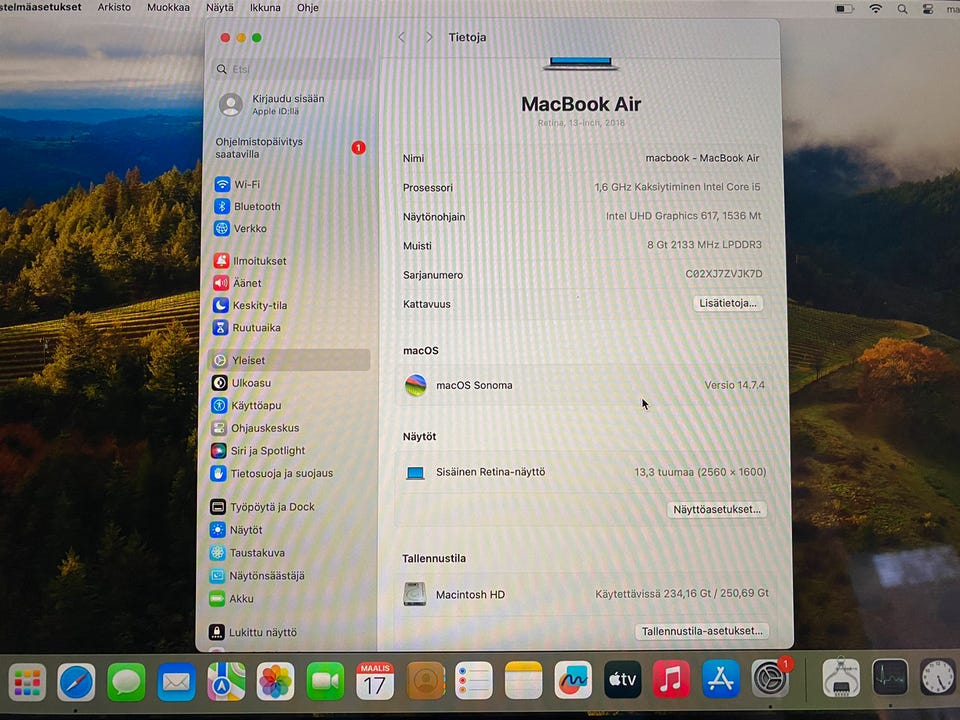Open the Arkisto menu
960x720 pixels.
pos(114,7)
